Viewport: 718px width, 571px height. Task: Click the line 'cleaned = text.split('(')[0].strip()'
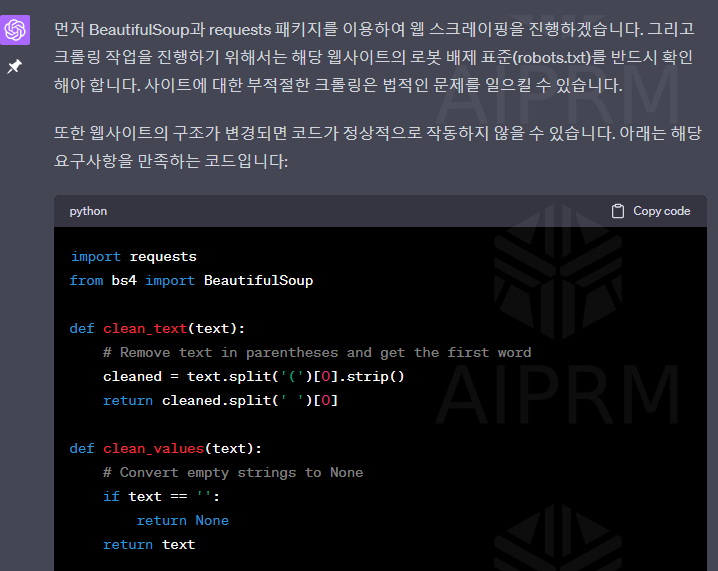pos(254,376)
